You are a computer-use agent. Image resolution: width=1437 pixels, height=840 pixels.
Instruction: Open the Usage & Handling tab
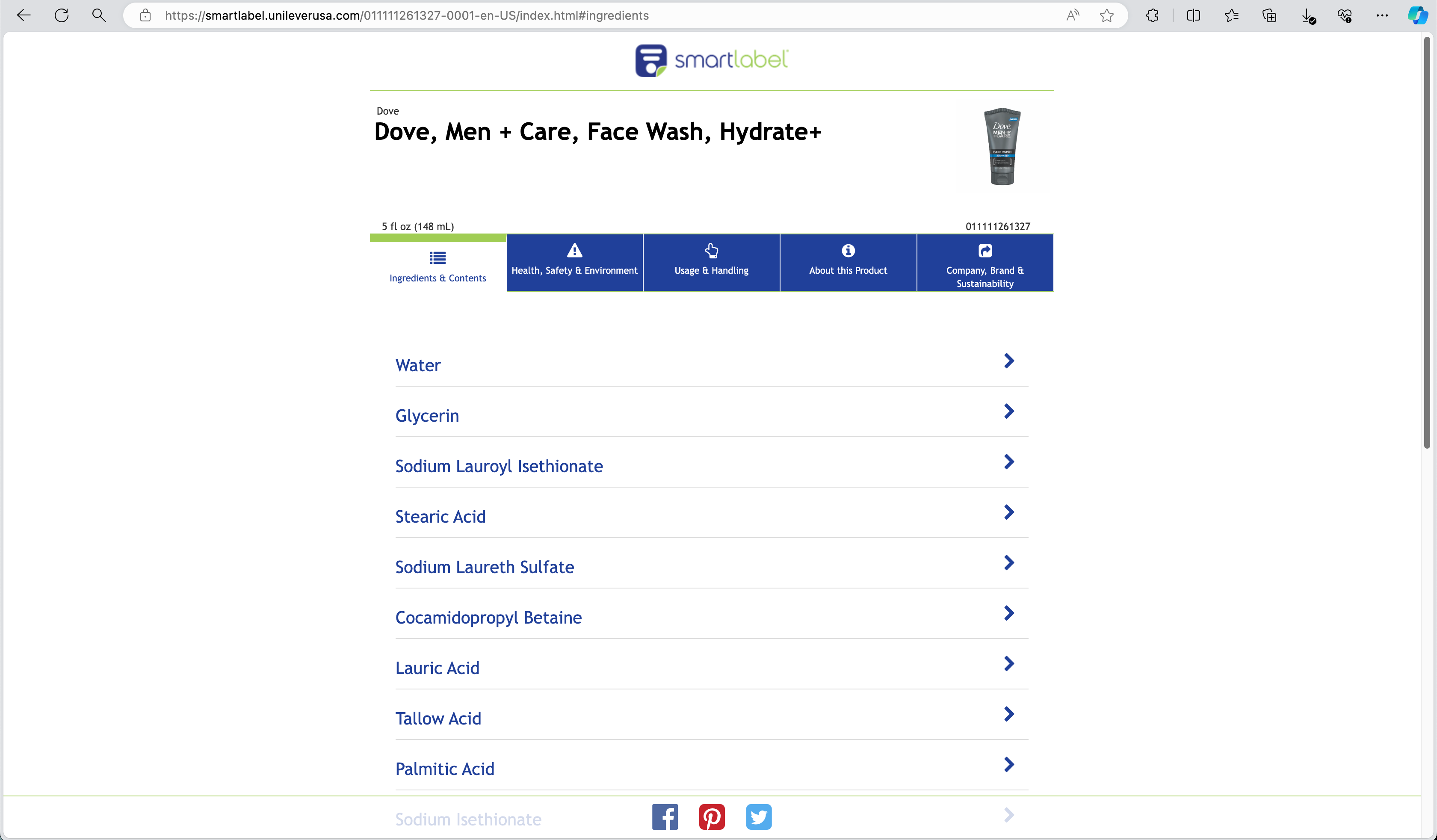711,262
